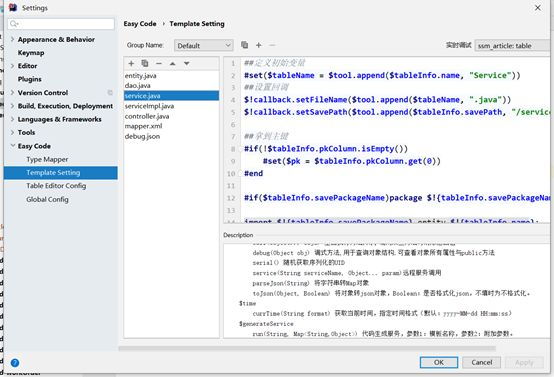
Task: Move selected template up
Action: (x=172, y=64)
